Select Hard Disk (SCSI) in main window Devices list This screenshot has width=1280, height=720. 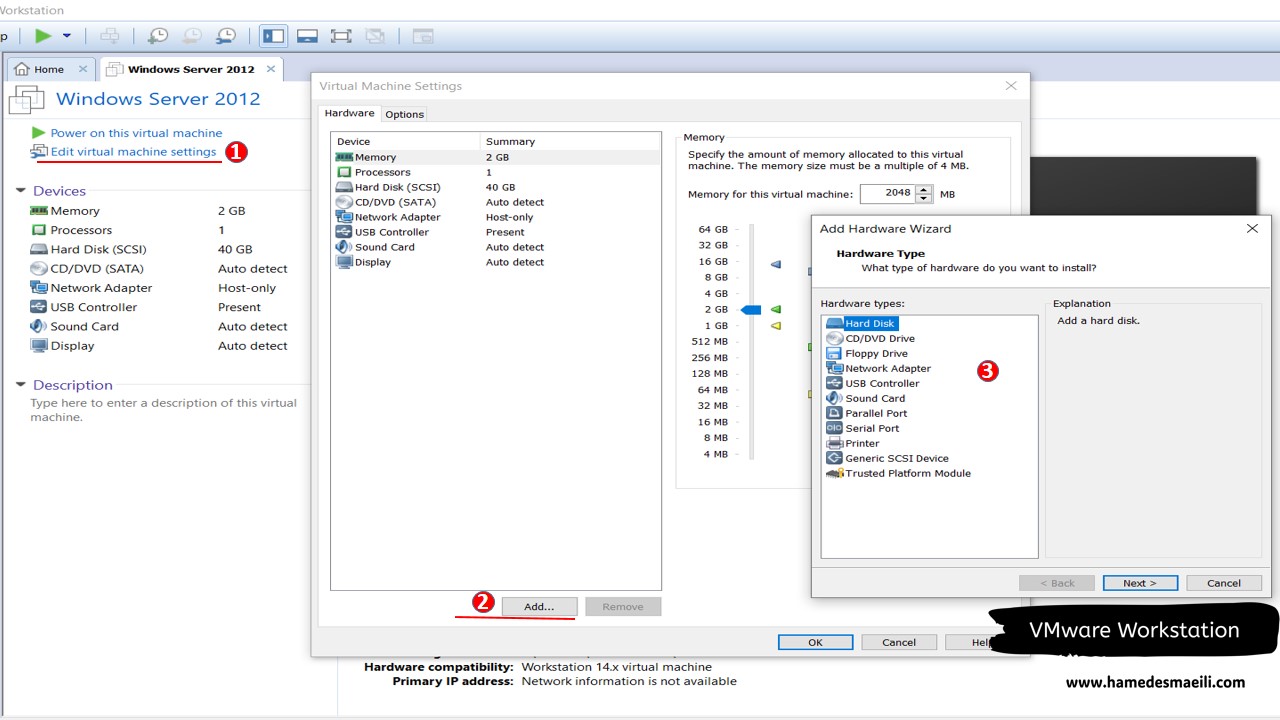coord(98,249)
